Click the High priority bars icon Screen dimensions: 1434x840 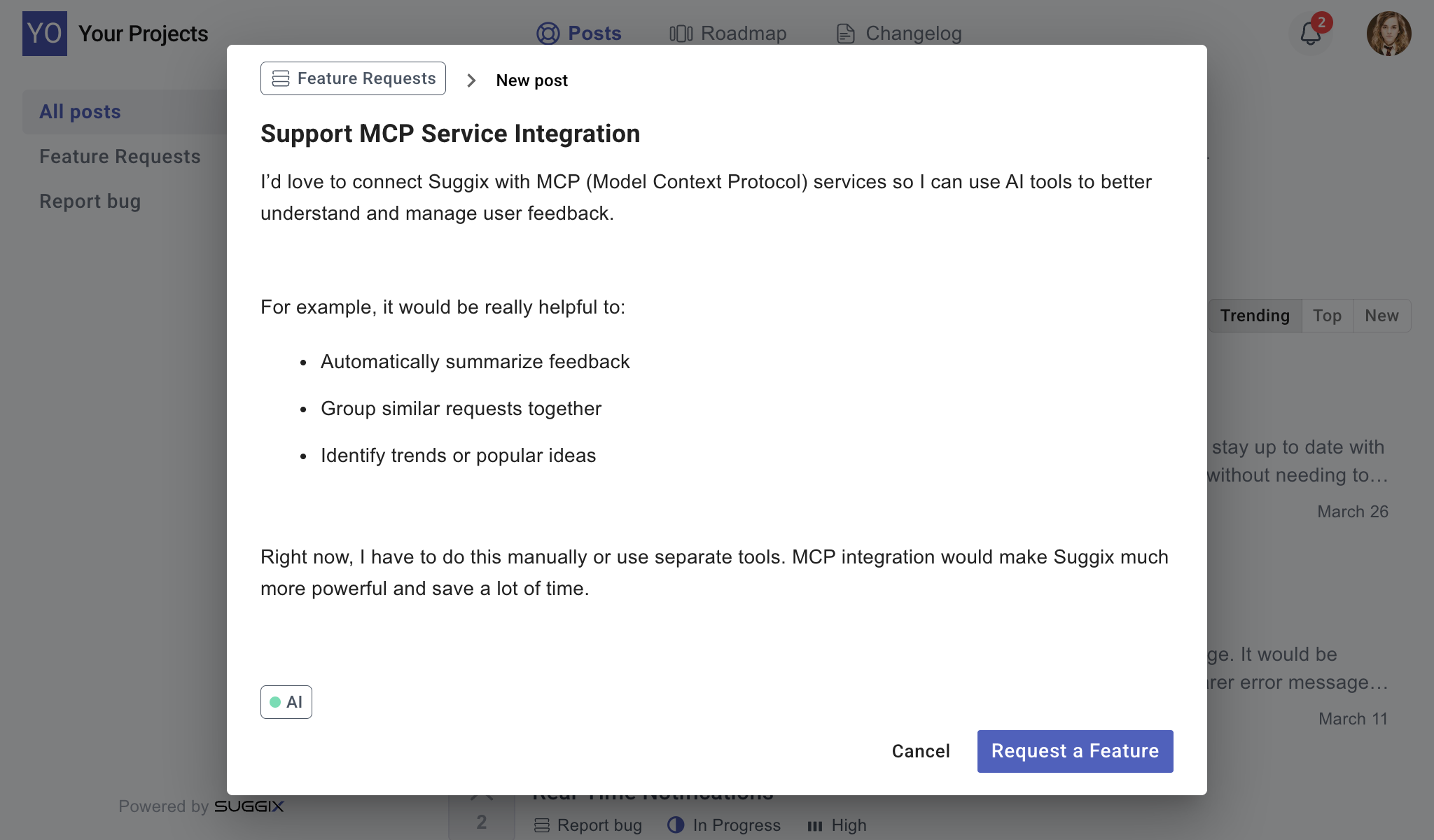[x=815, y=826]
